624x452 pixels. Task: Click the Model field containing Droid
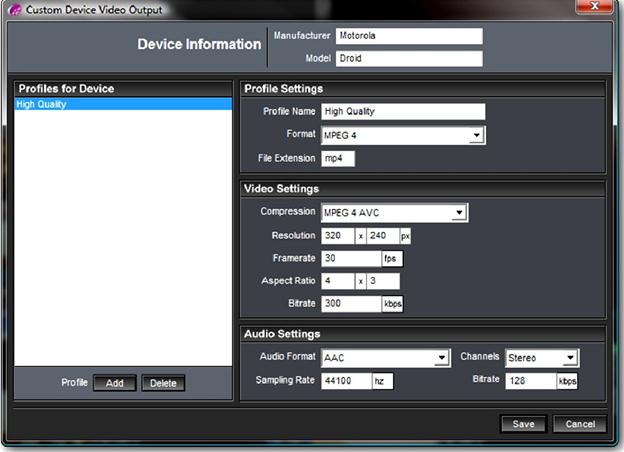[409, 58]
